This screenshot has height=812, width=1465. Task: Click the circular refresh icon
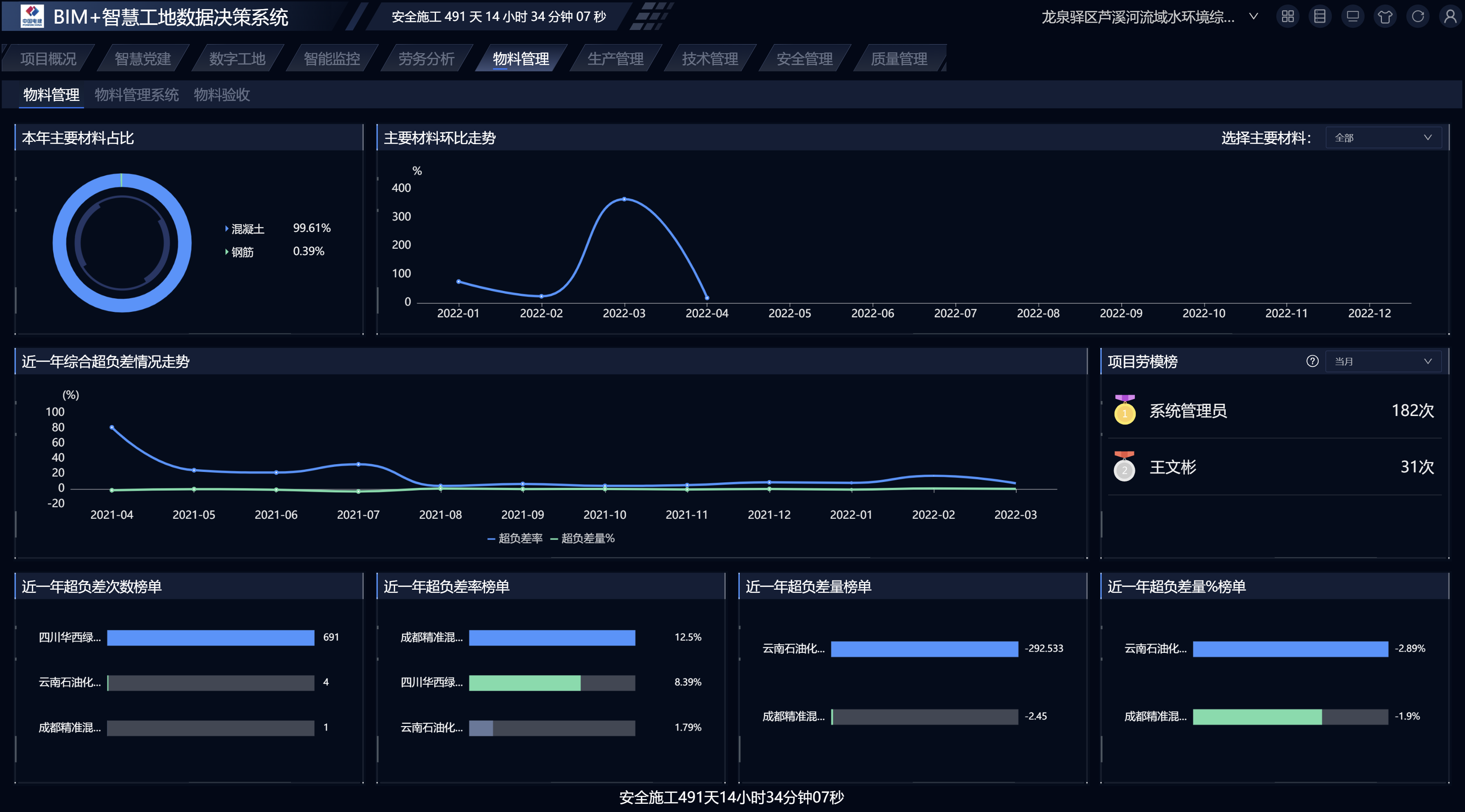[1417, 16]
